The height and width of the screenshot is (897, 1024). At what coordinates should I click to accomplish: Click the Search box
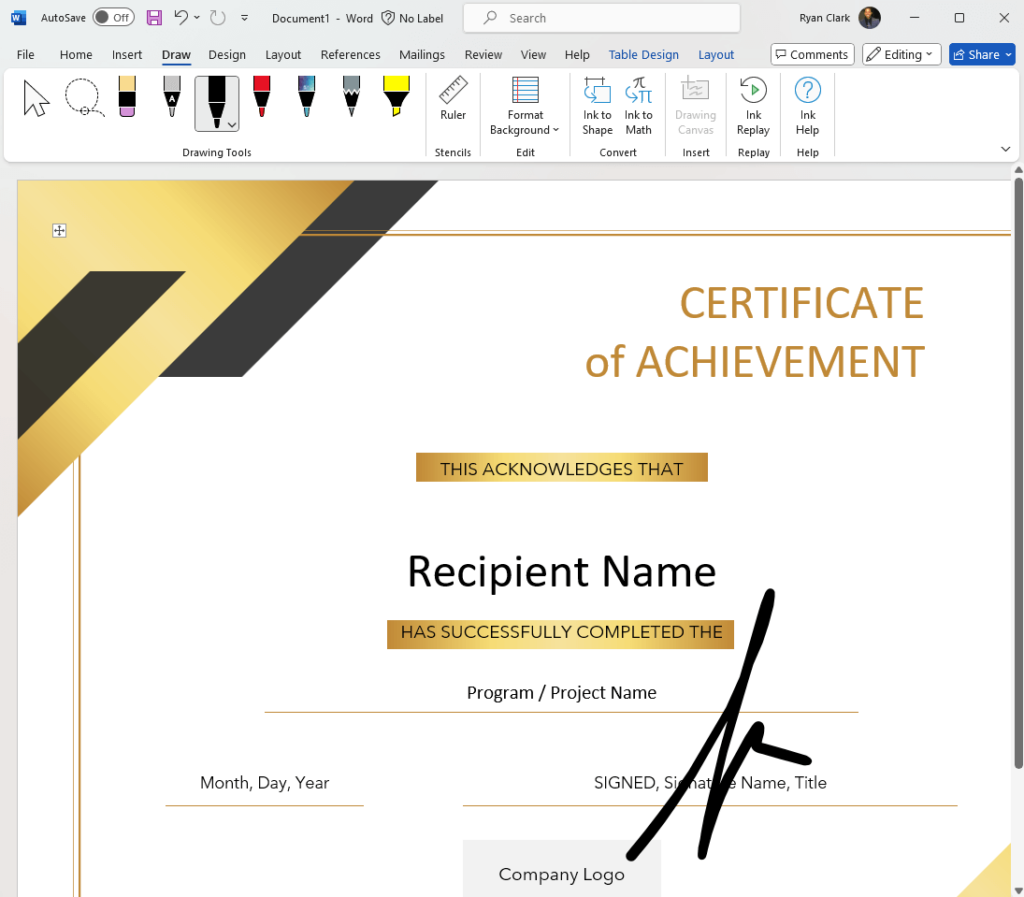click(601, 18)
